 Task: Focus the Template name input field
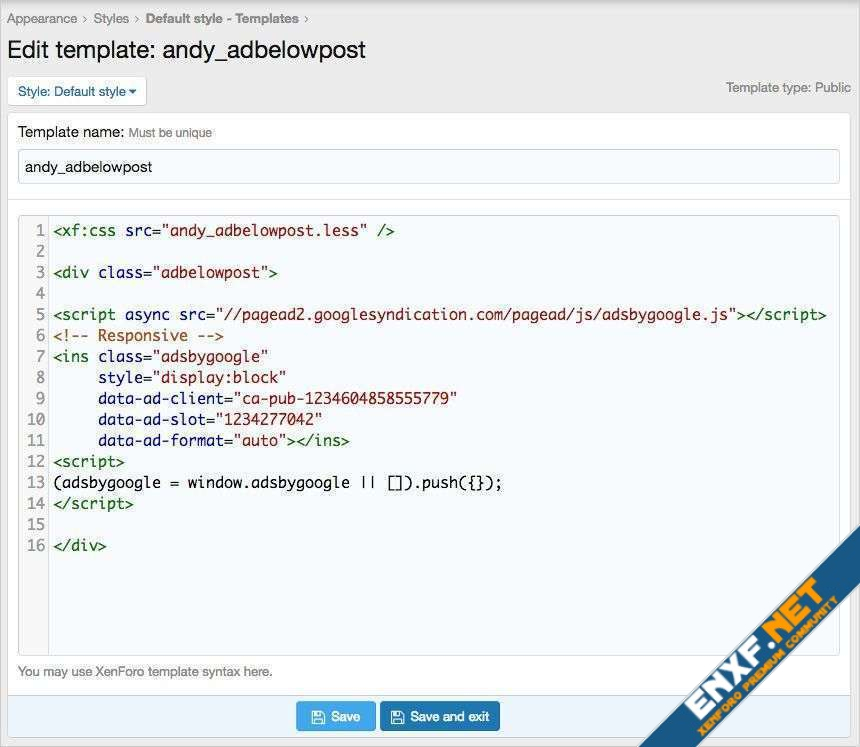tap(428, 167)
